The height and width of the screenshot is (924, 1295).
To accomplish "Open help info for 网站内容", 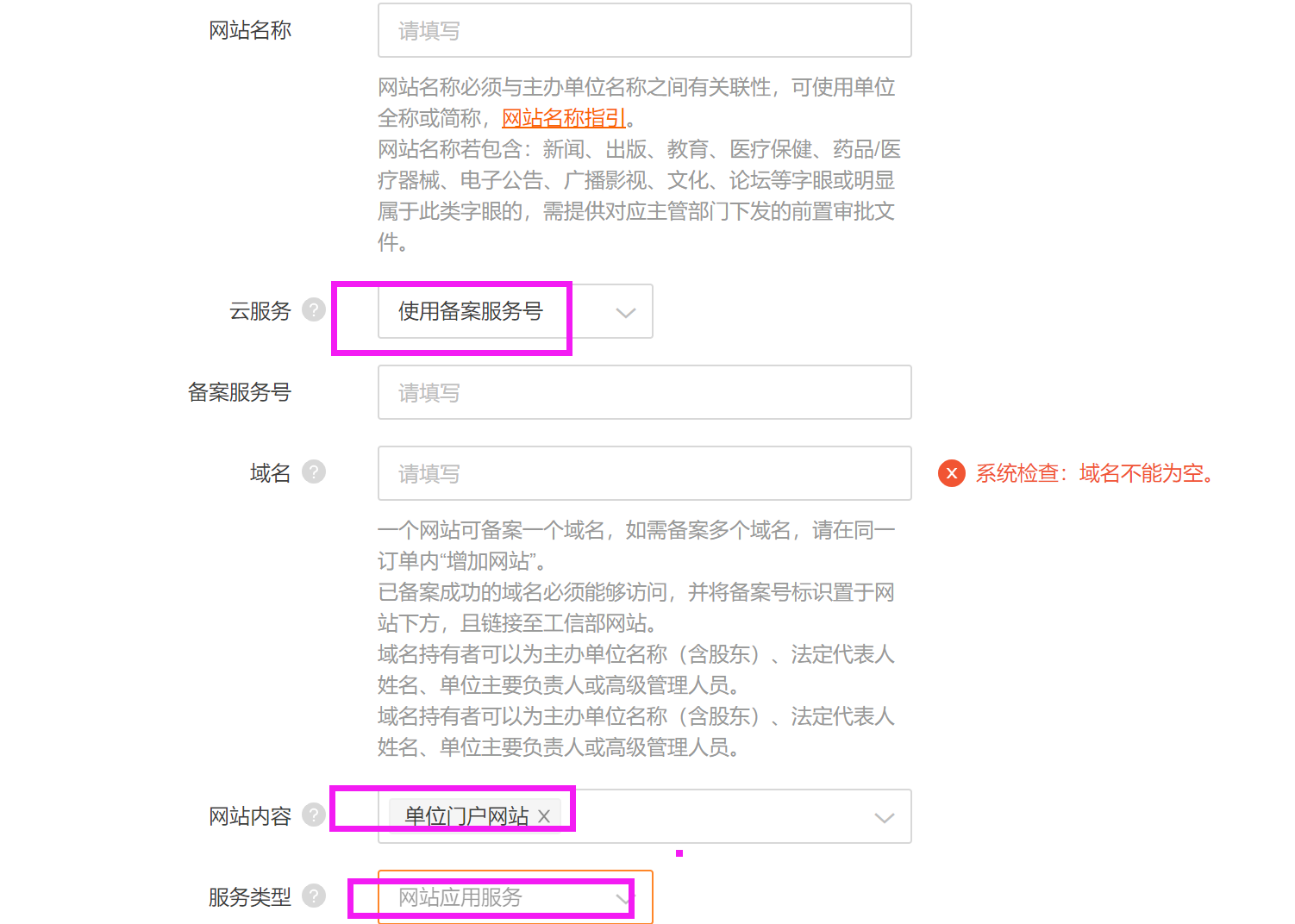I will click(313, 814).
